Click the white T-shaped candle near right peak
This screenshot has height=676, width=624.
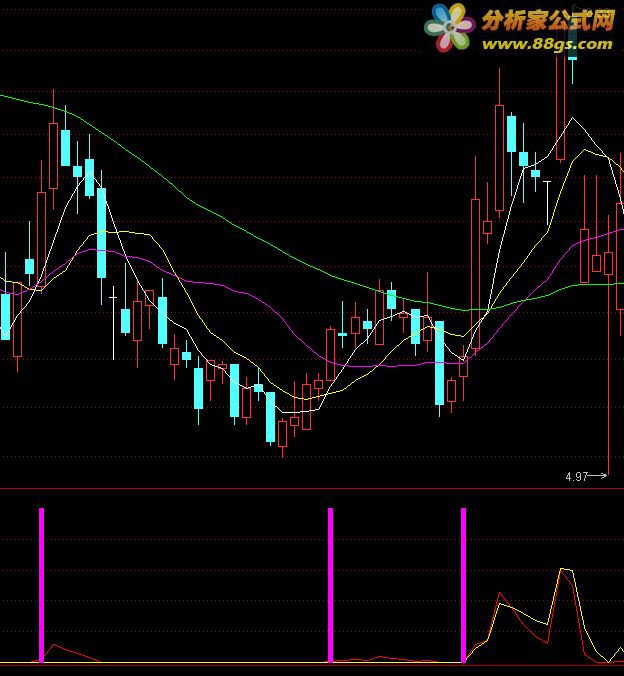coord(547,203)
